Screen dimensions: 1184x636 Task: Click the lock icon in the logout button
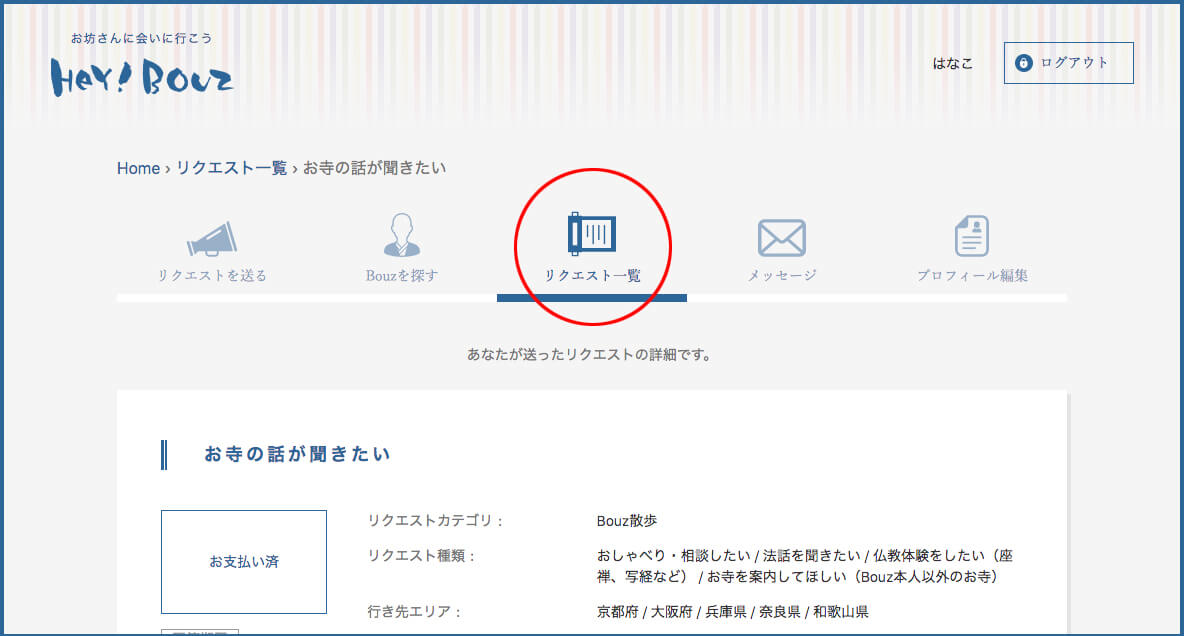(x=1023, y=63)
